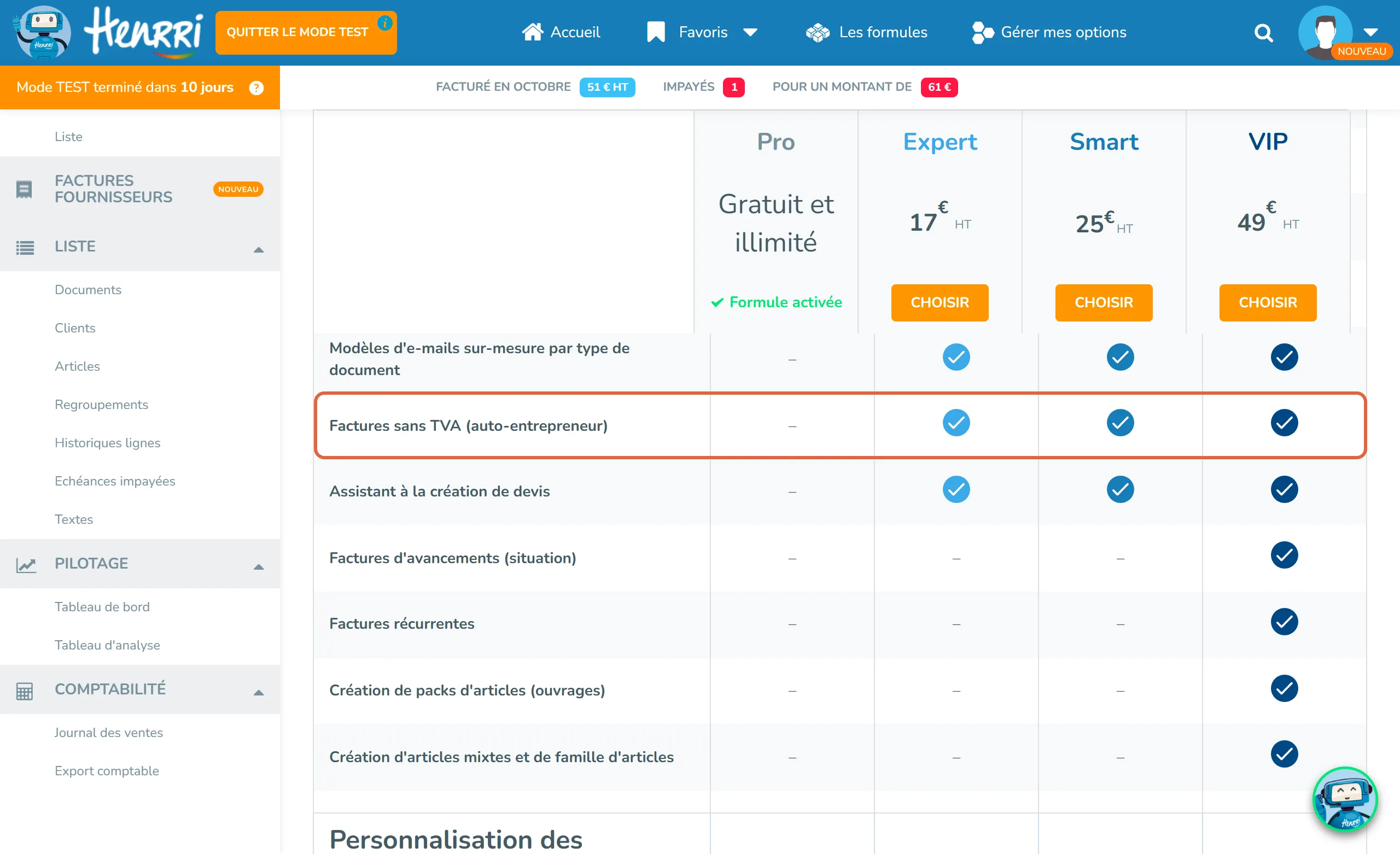Click the Accueil home icon
Viewport: 1400px width, 854px height.
533,32
